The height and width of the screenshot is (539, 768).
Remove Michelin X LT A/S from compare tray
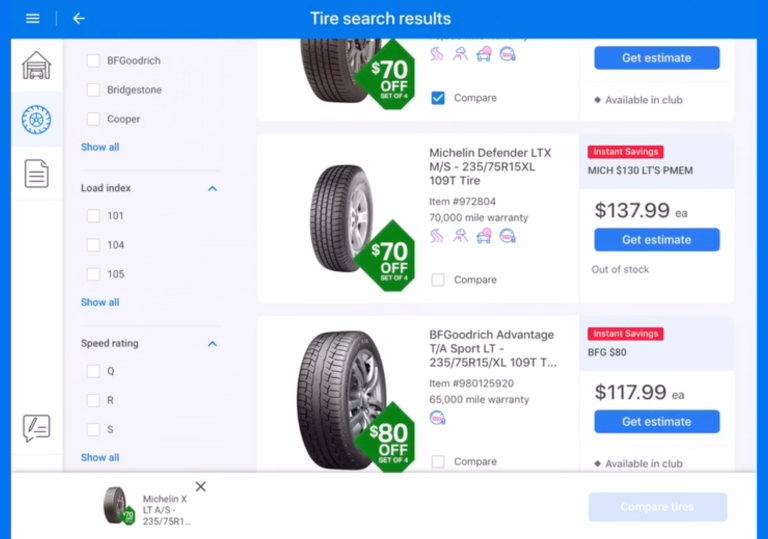click(200, 487)
